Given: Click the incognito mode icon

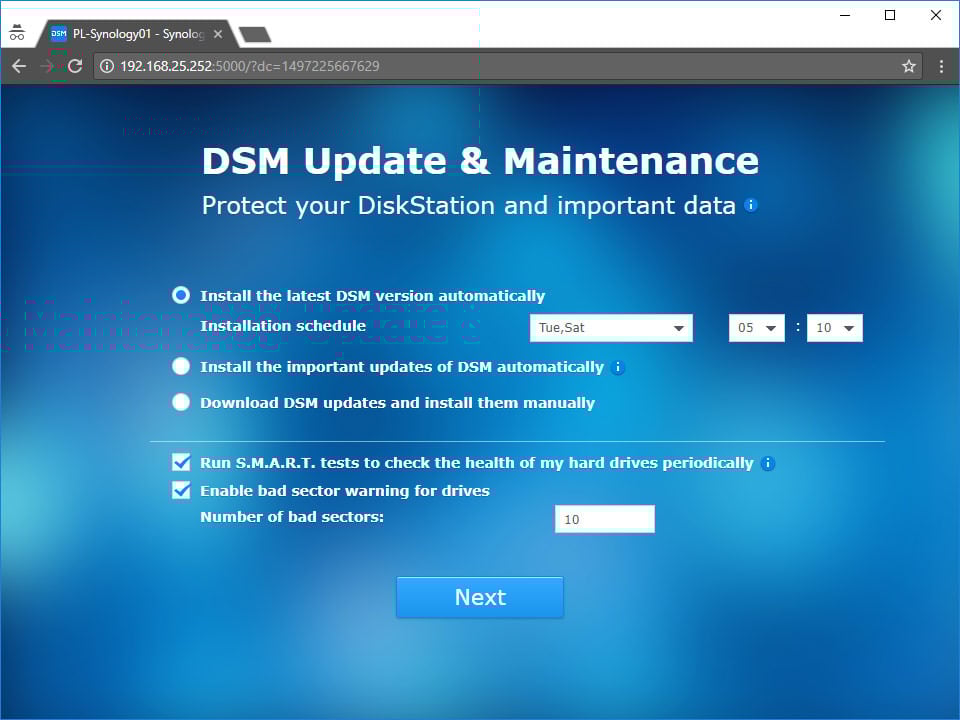Looking at the screenshot, I should tap(17, 32).
